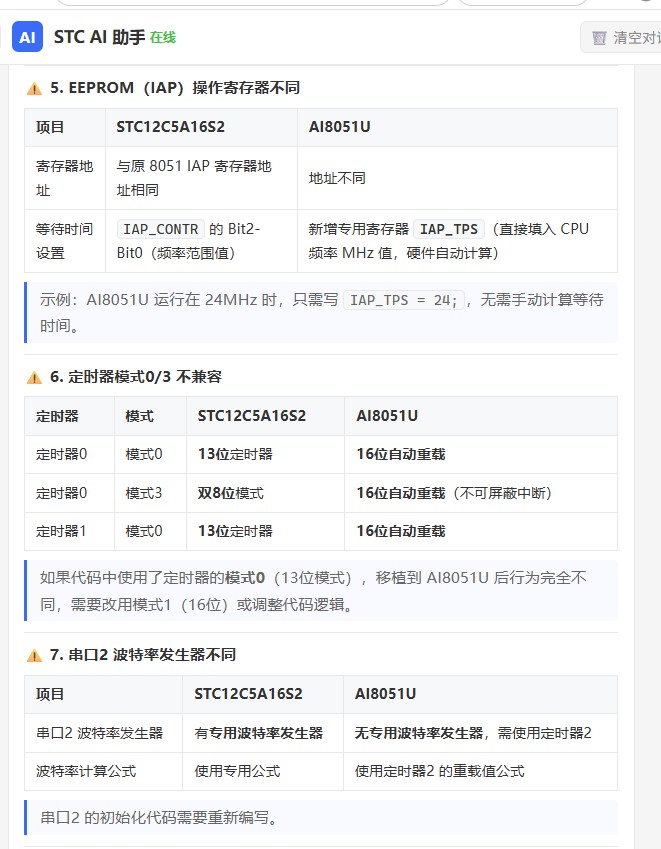Click the warning icon beside section 6 heading

[x=34, y=377]
